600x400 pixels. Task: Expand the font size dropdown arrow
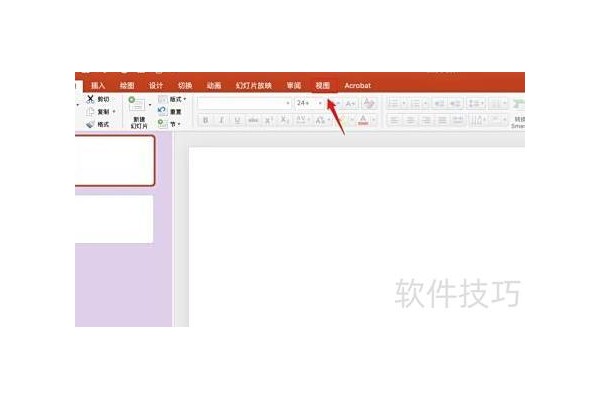coord(320,103)
